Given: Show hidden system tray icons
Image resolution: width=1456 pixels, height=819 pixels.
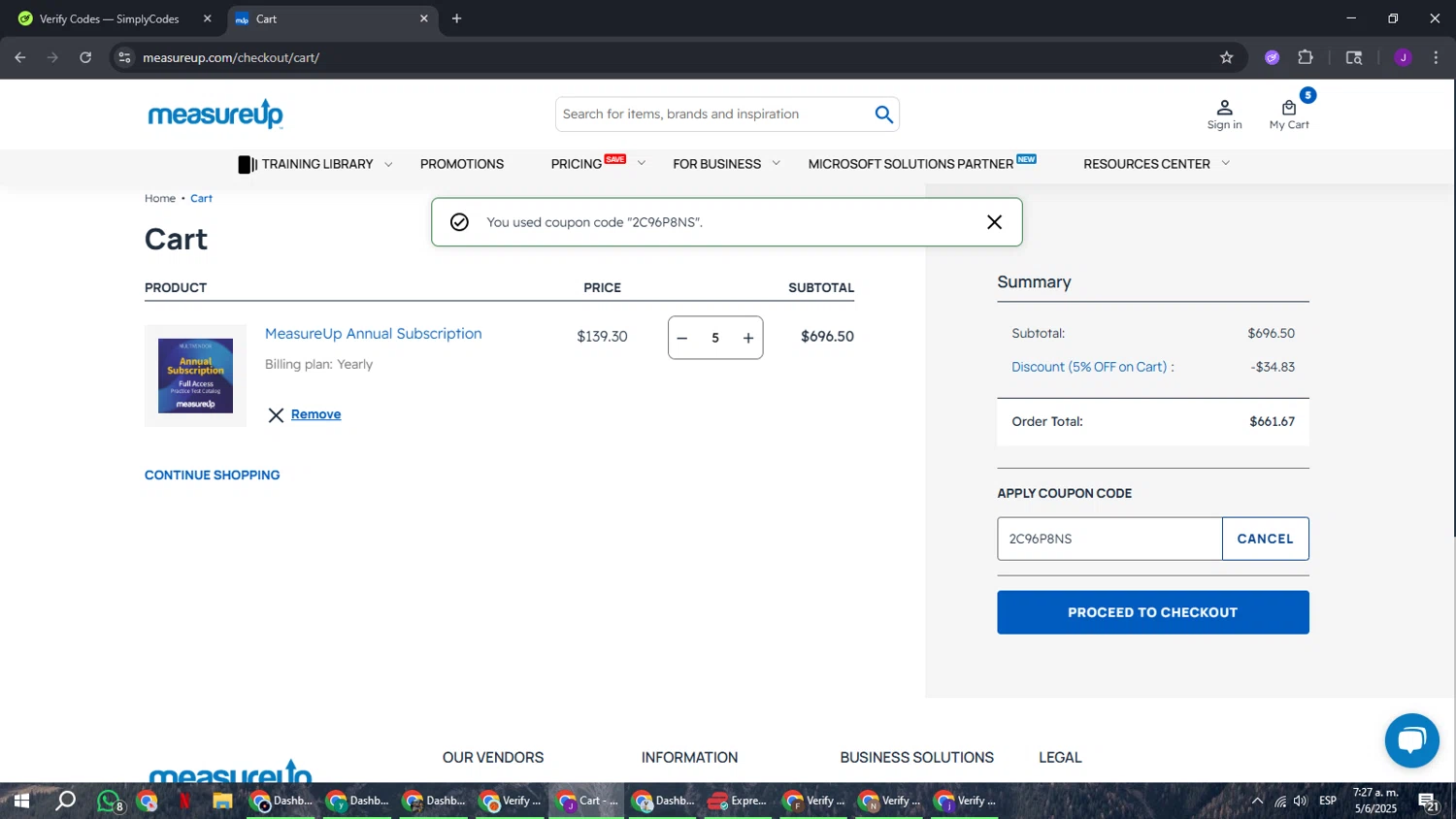Looking at the screenshot, I should pos(1257,802).
